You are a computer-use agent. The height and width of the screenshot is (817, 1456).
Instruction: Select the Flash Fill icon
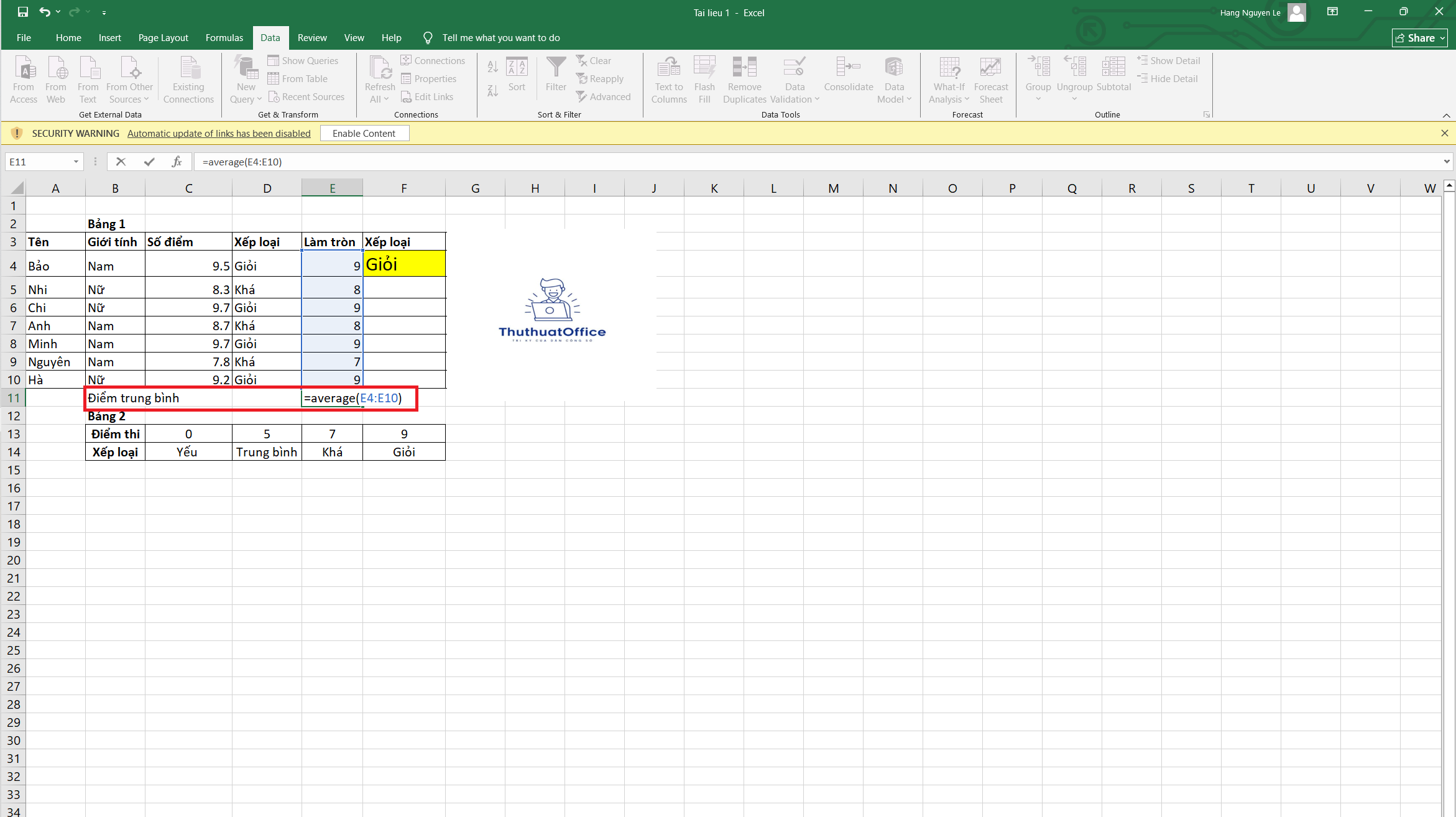704,78
